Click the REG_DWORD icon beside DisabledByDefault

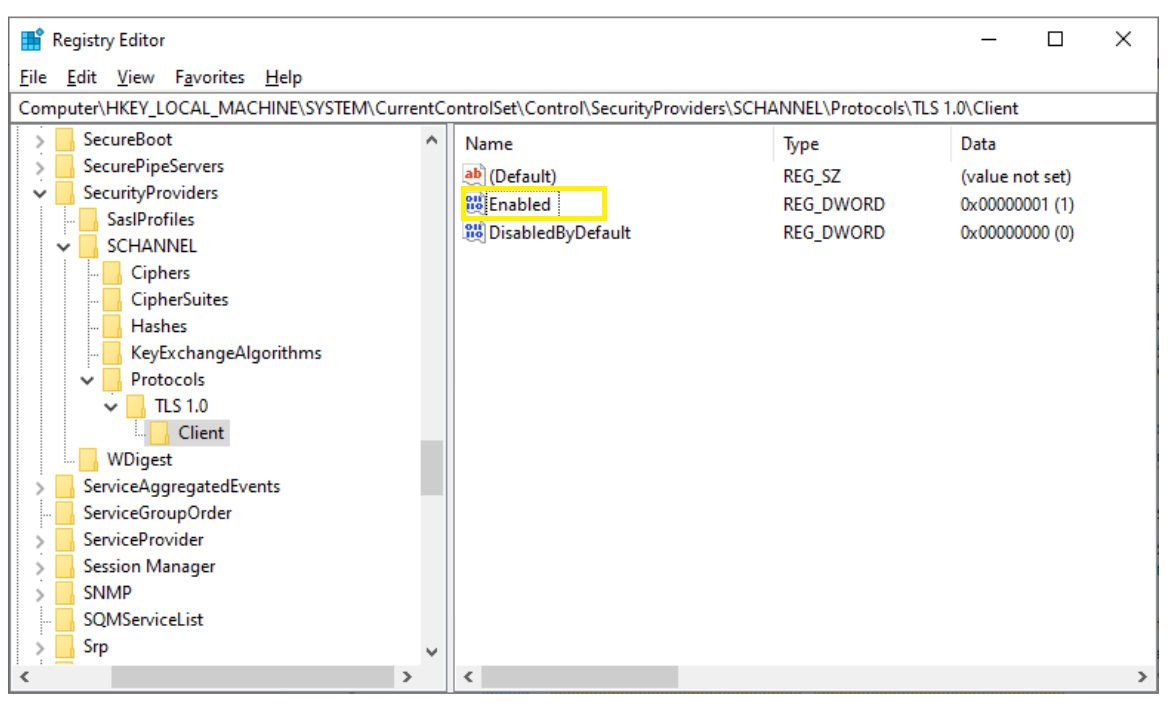coord(475,233)
